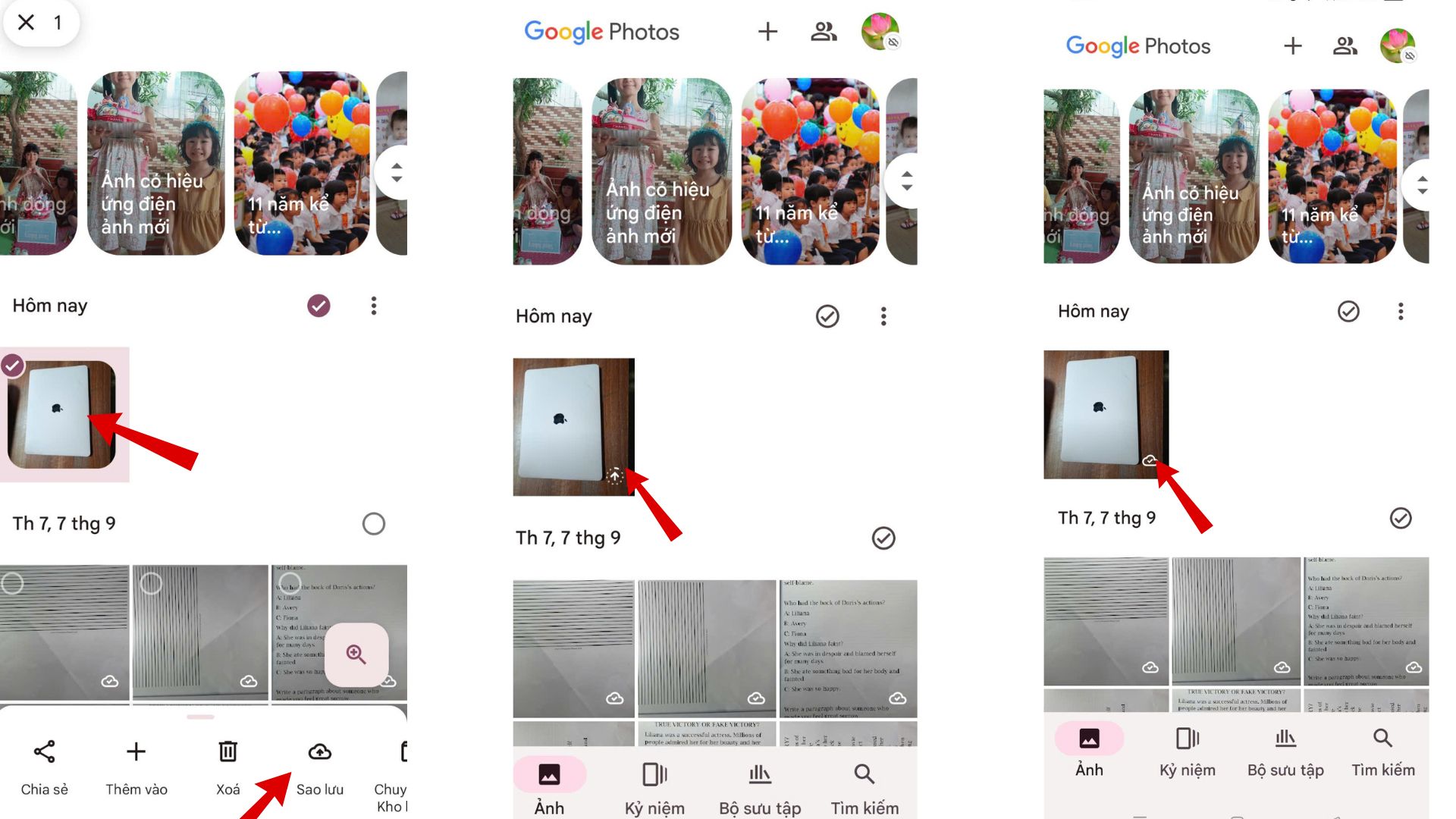Tap Xoá button to delete selected photo
This screenshot has width=1456, height=819.
pyautogui.click(x=227, y=765)
